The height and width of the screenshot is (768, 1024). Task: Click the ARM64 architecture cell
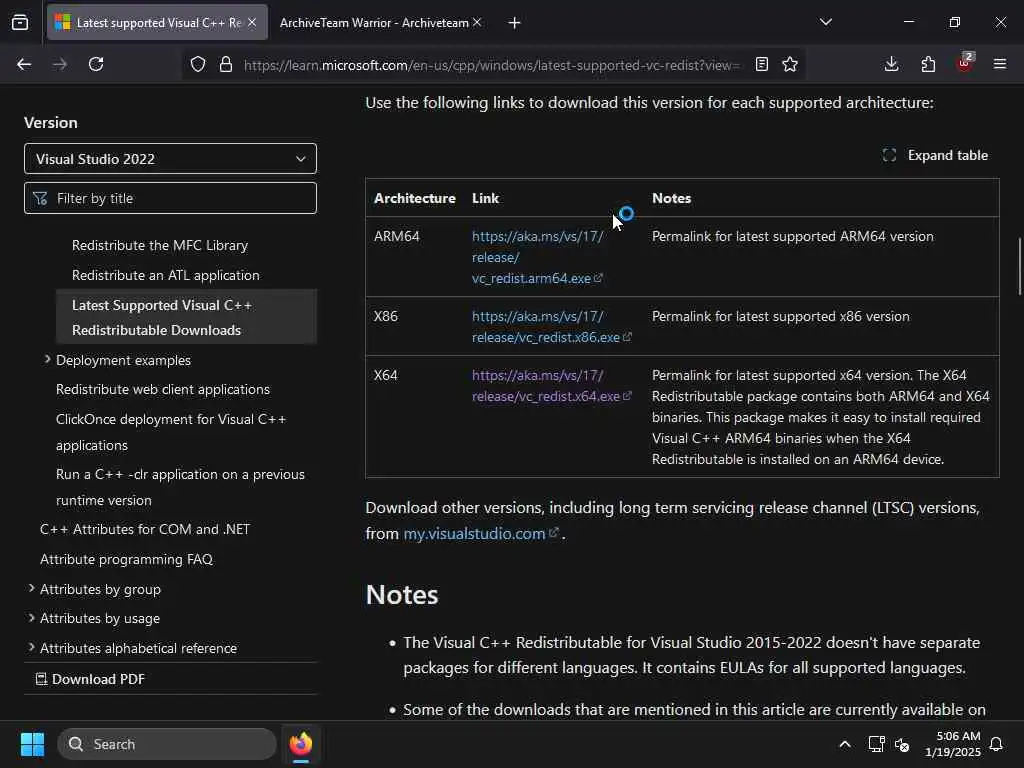[x=396, y=236]
